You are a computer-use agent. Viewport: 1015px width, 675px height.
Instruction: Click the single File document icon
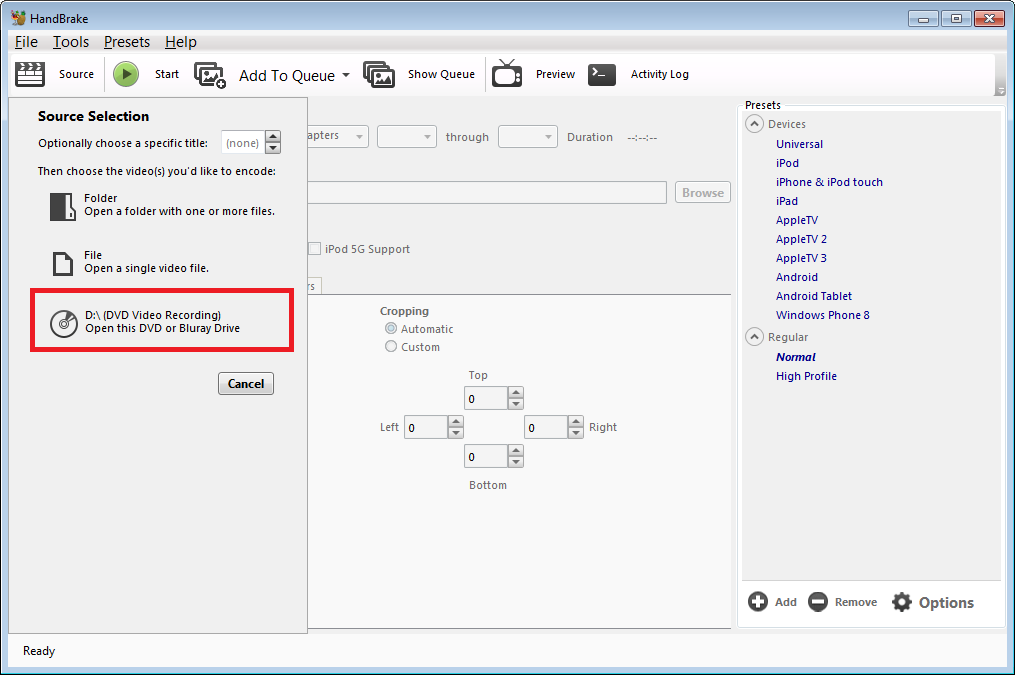(63, 263)
